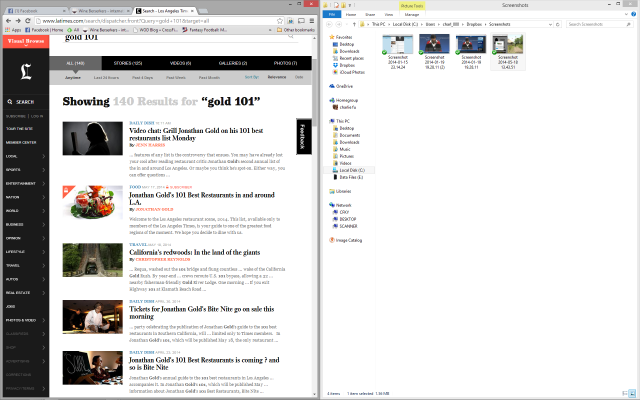This screenshot has height=400, width=640.
Task: Open the Video chat Jonathan Gold article
Action: [196, 134]
